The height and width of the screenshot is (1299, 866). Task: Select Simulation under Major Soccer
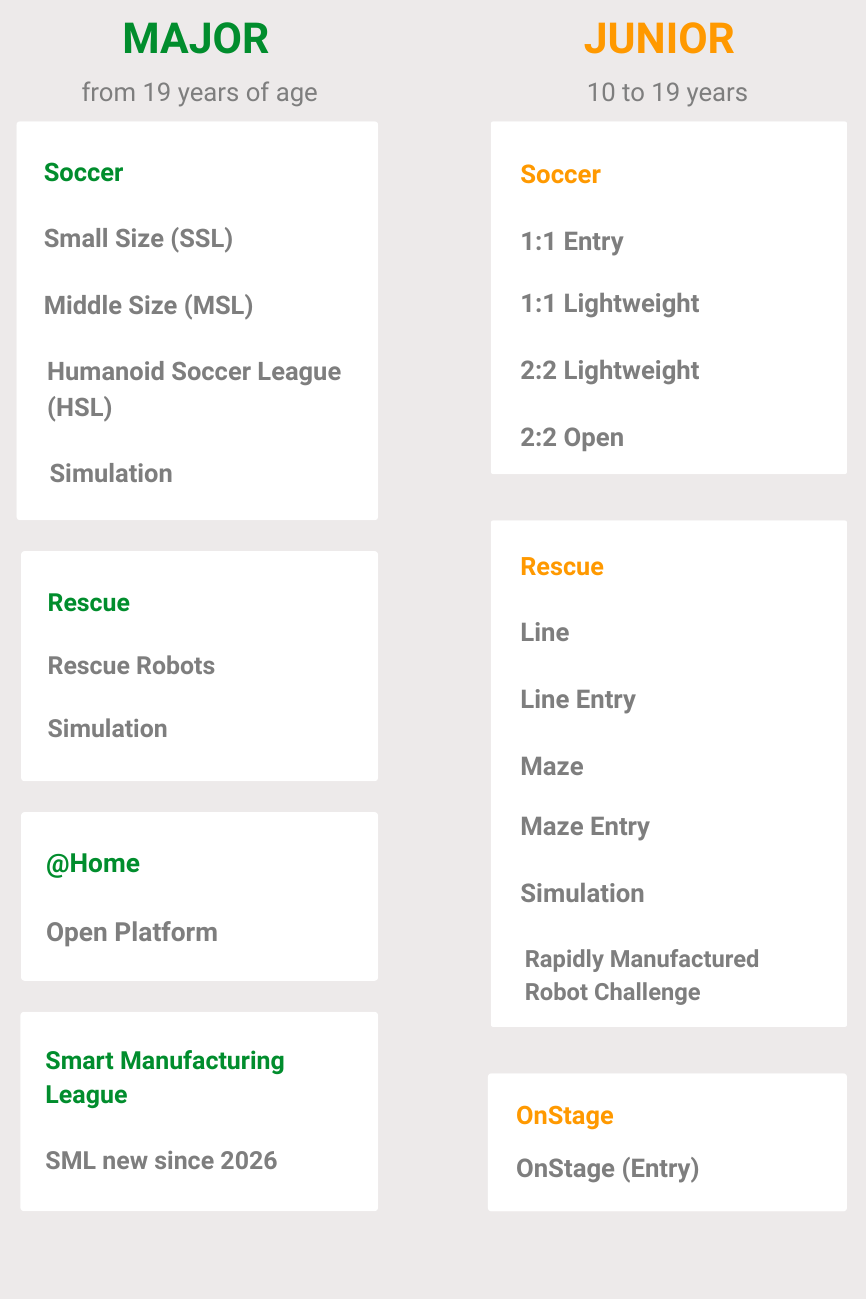point(111,473)
